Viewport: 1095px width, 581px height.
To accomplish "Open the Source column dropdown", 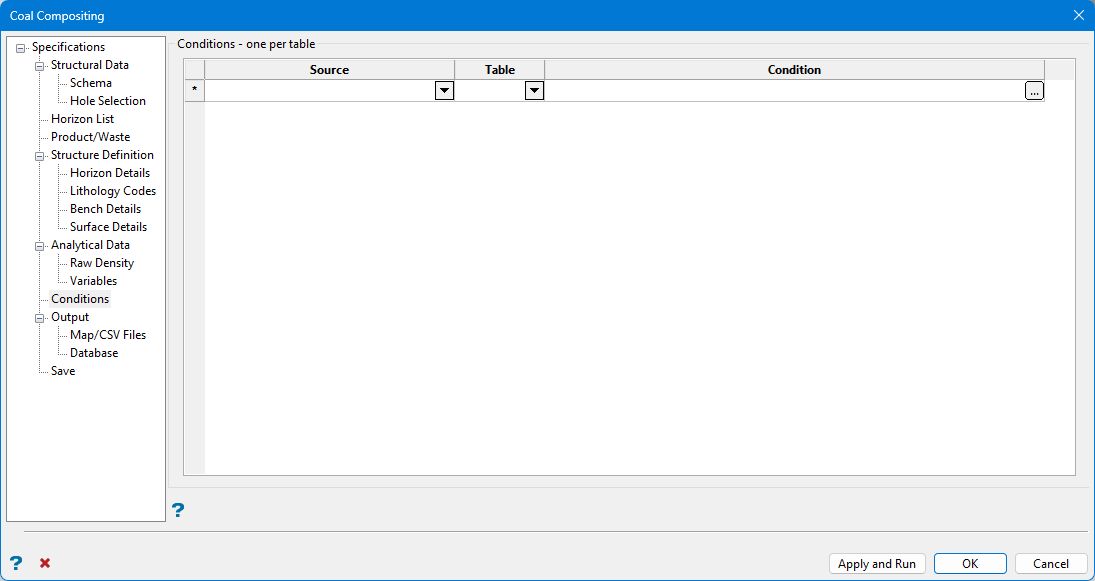I will pos(444,91).
